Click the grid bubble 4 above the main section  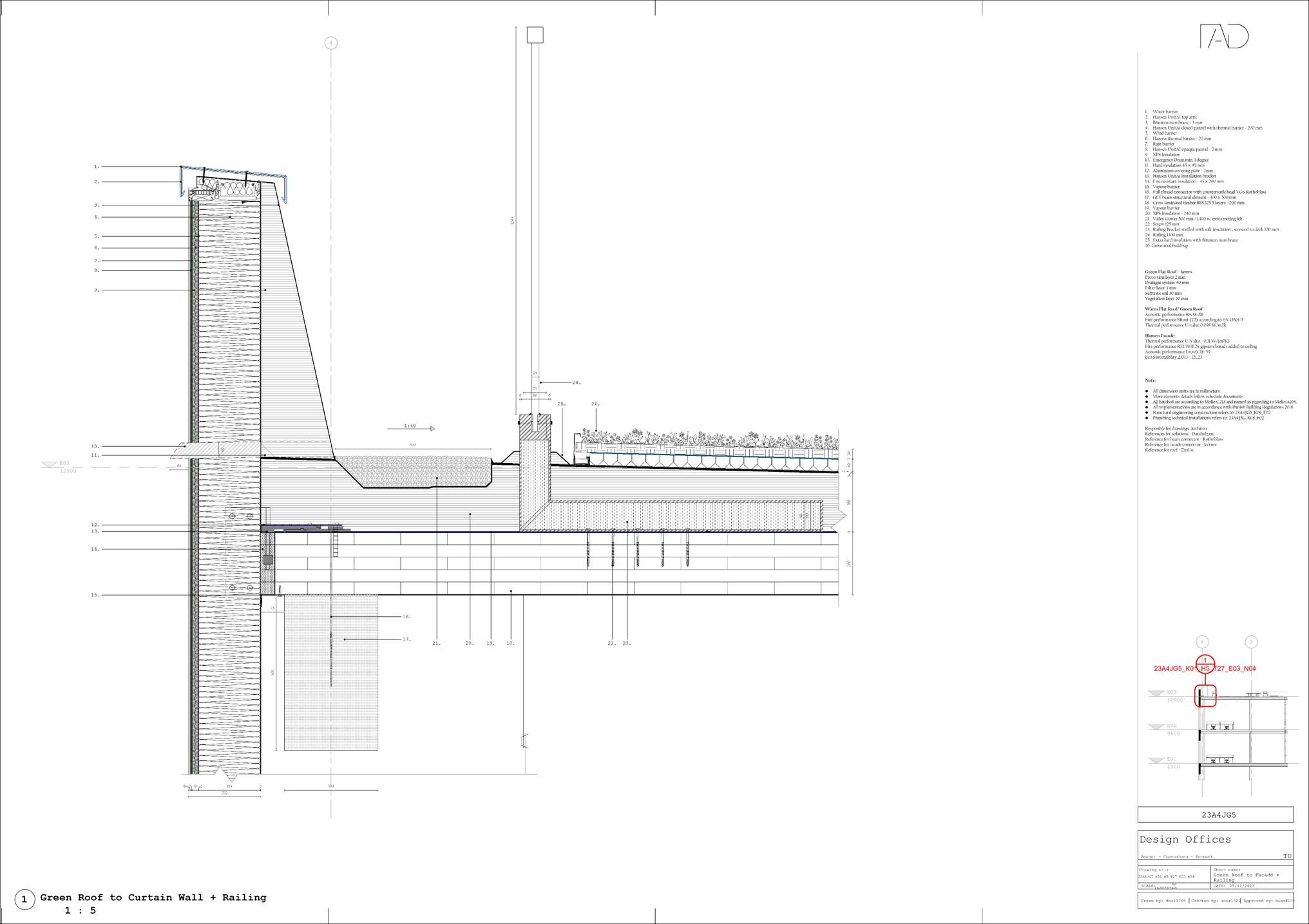tap(330, 43)
